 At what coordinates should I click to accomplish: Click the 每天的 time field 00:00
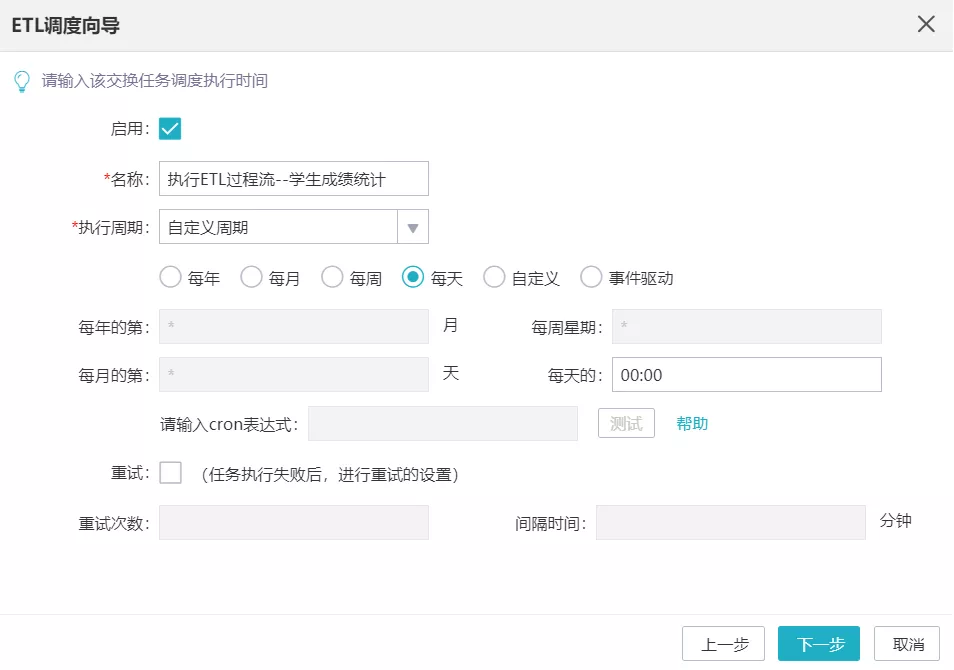(746, 375)
